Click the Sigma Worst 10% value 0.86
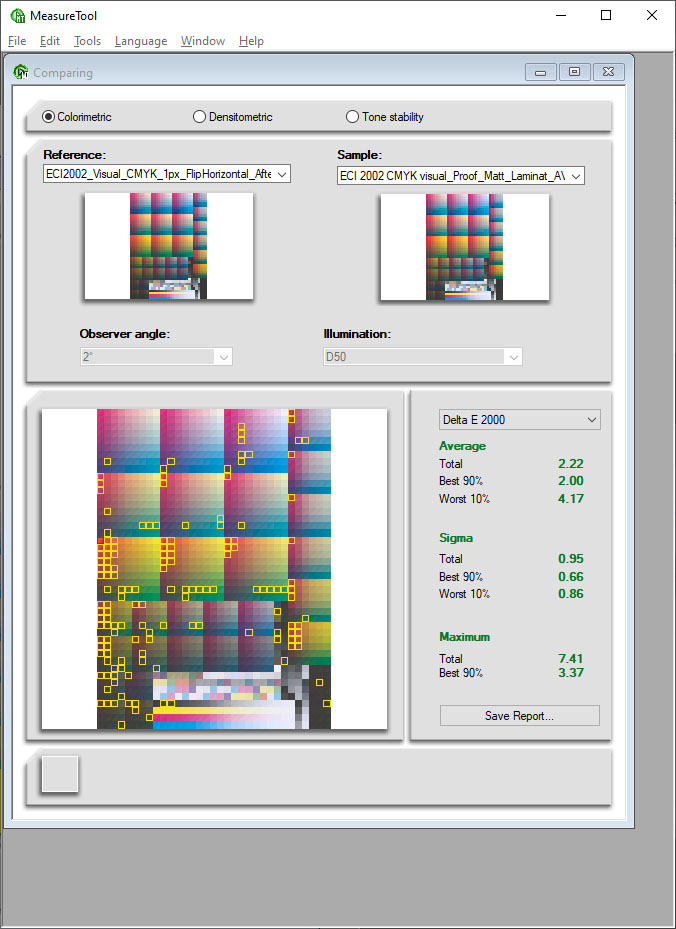The width and height of the screenshot is (676, 929). [571, 594]
